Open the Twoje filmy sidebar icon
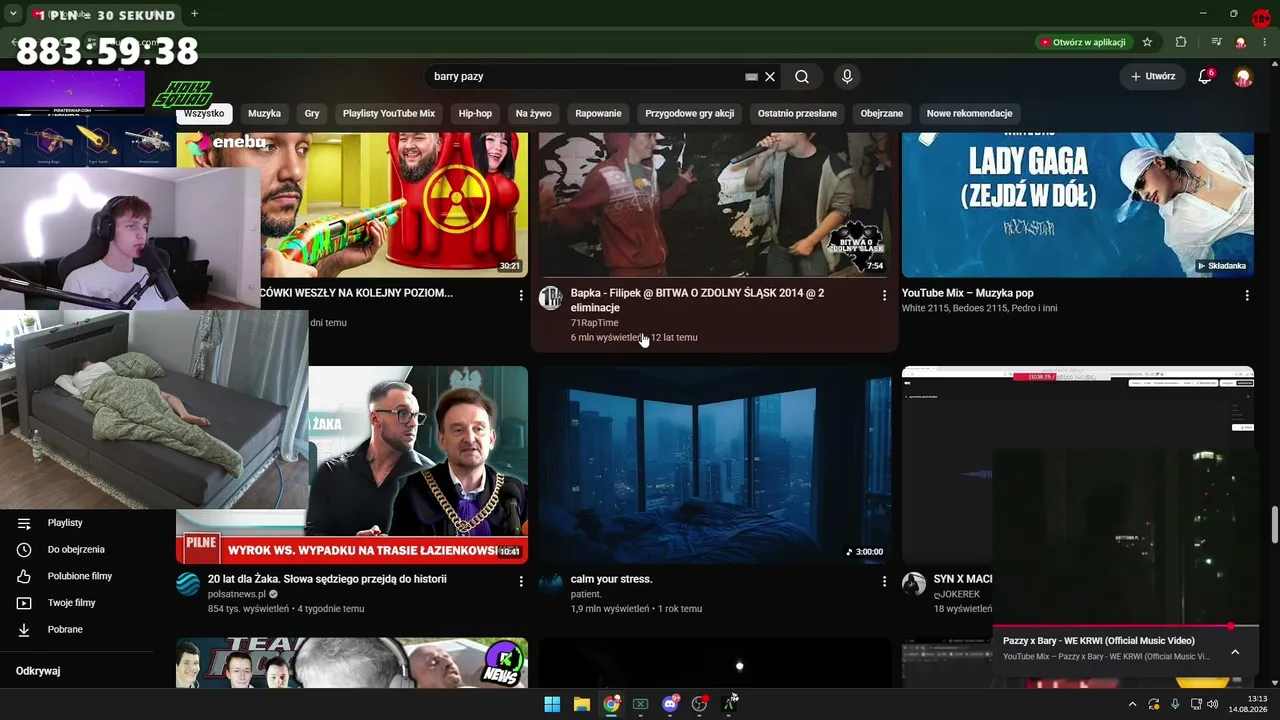This screenshot has height=720, width=1280. [24, 603]
